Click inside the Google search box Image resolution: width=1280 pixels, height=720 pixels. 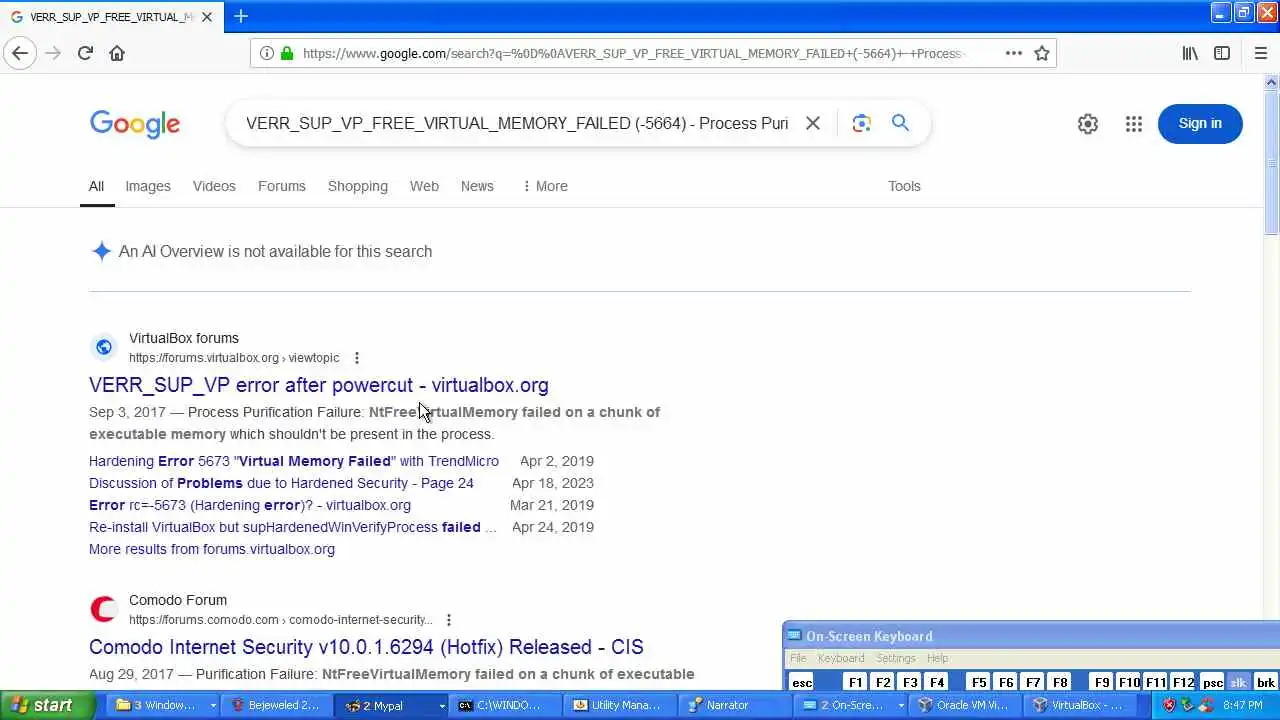pyautogui.click(x=517, y=123)
